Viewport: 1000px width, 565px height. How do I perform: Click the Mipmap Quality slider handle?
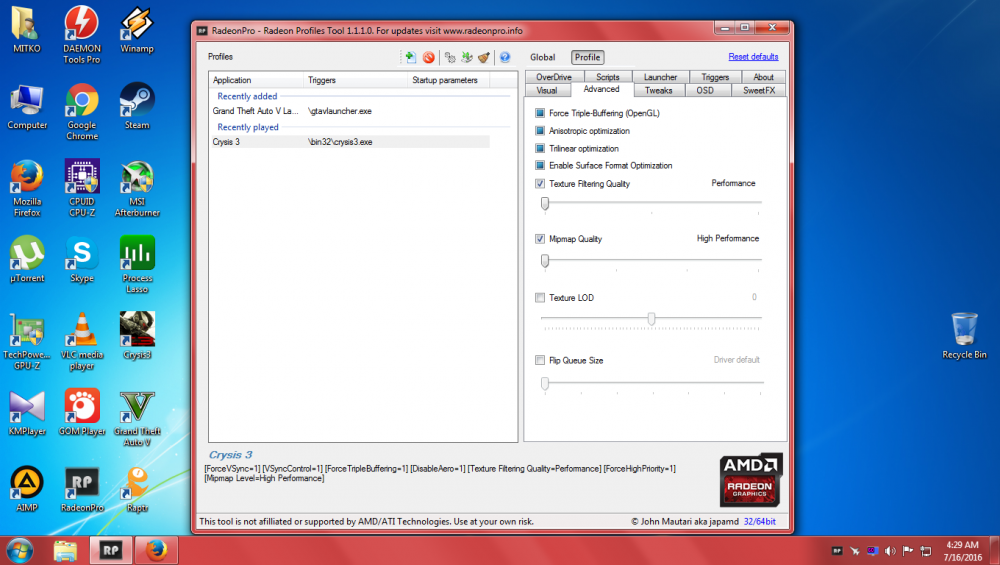(545, 261)
